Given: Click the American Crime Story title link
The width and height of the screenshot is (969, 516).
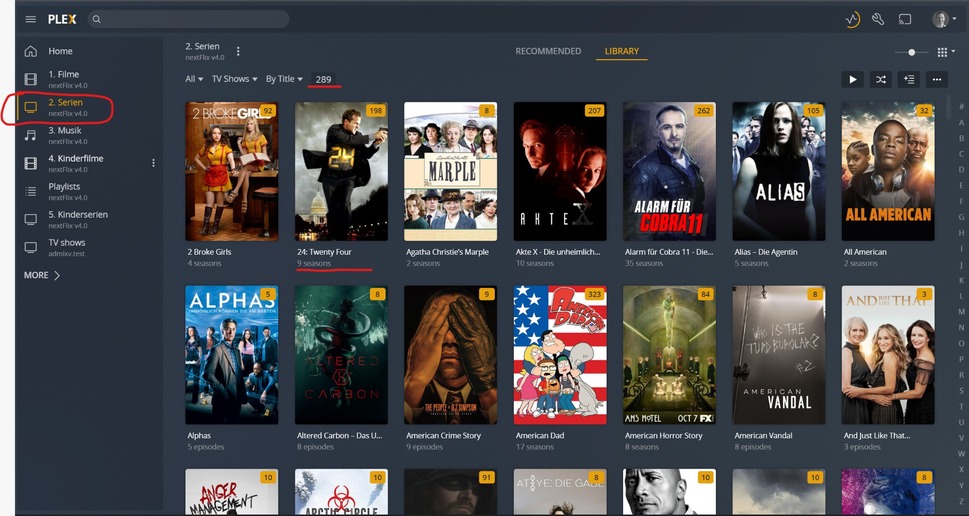Looking at the screenshot, I should (x=443, y=436).
